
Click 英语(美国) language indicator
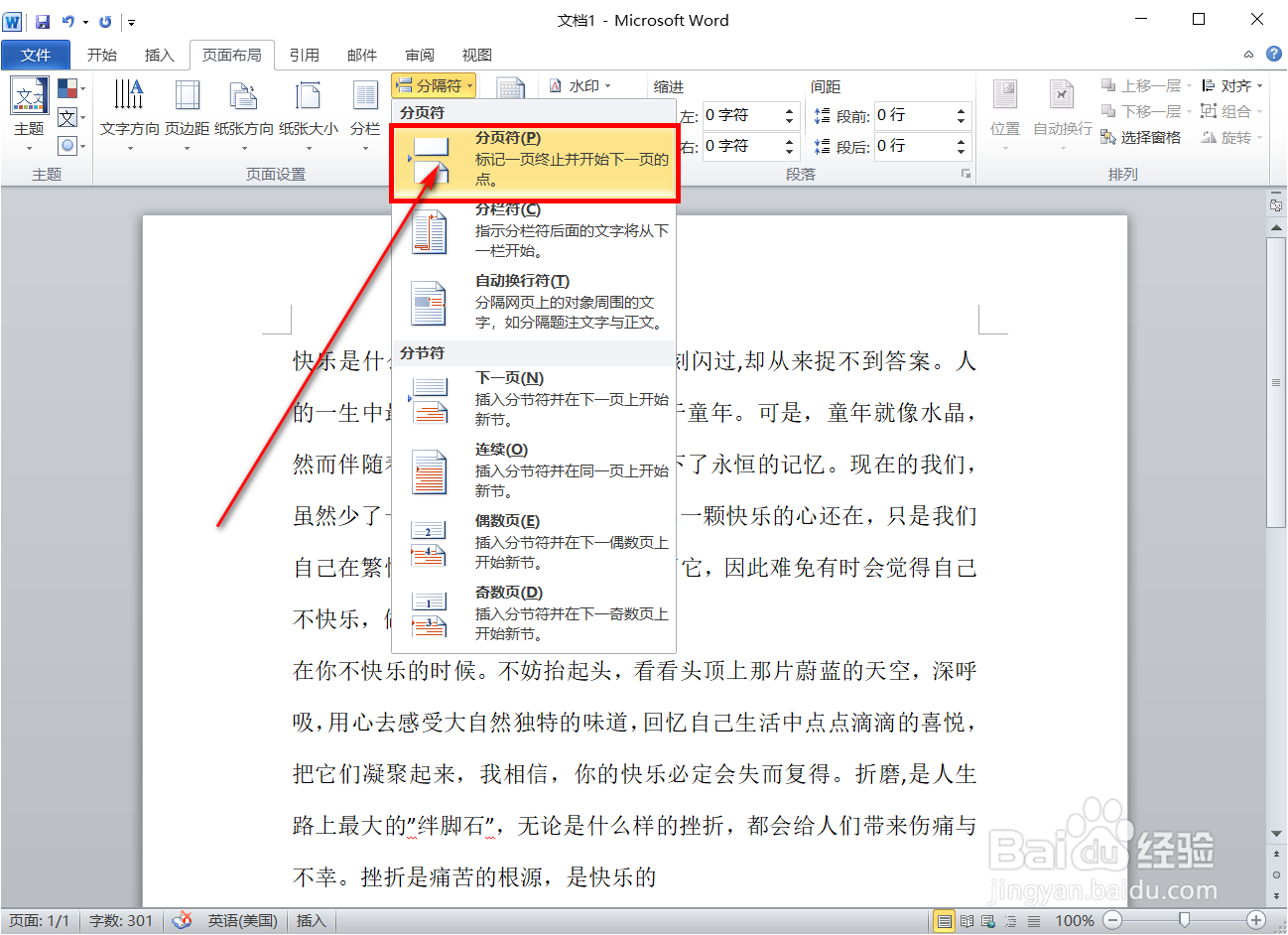point(242,921)
